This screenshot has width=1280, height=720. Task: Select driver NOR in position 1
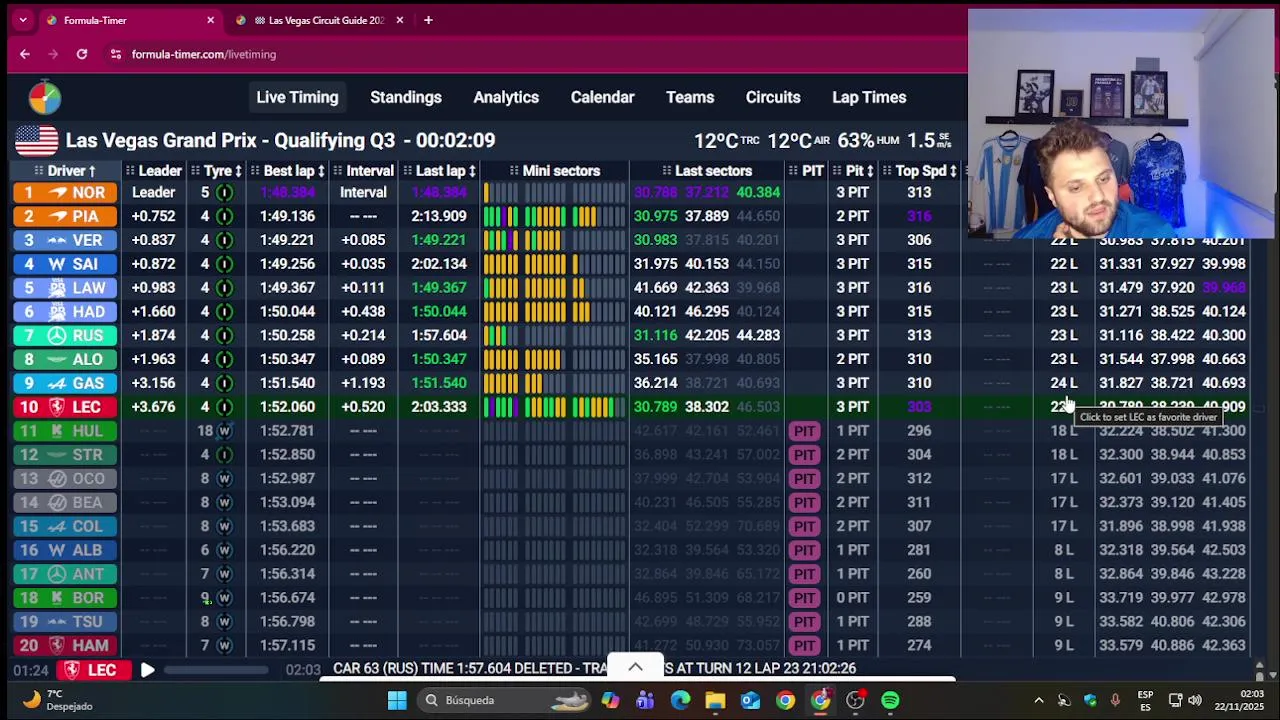[66, 192]
